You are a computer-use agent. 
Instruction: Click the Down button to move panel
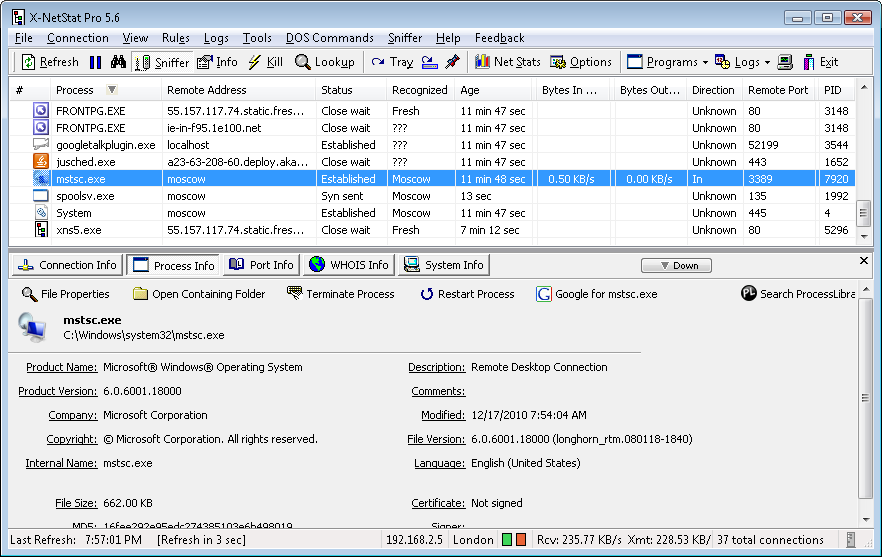point(676,266)
